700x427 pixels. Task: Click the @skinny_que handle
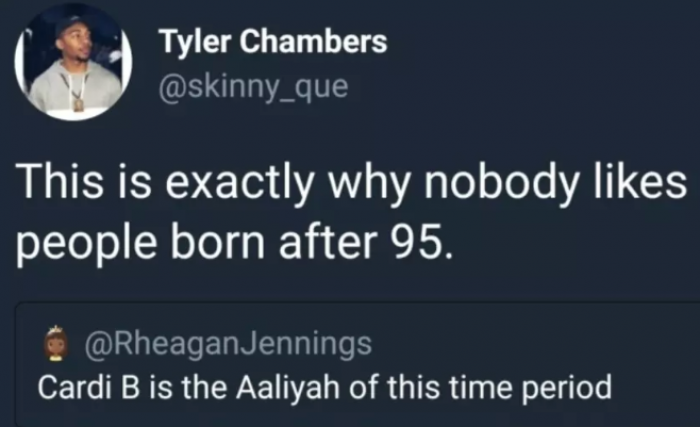coord(253,86)
